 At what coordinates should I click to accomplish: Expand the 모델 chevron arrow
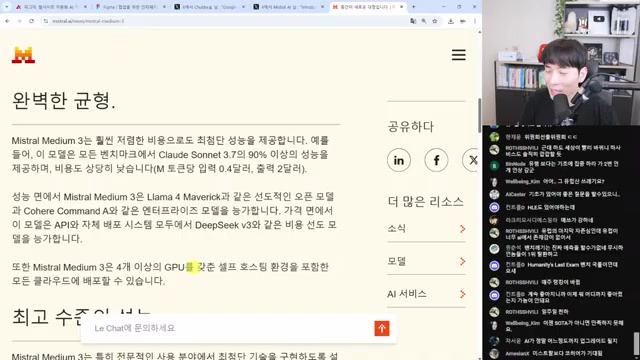[462, 261]
